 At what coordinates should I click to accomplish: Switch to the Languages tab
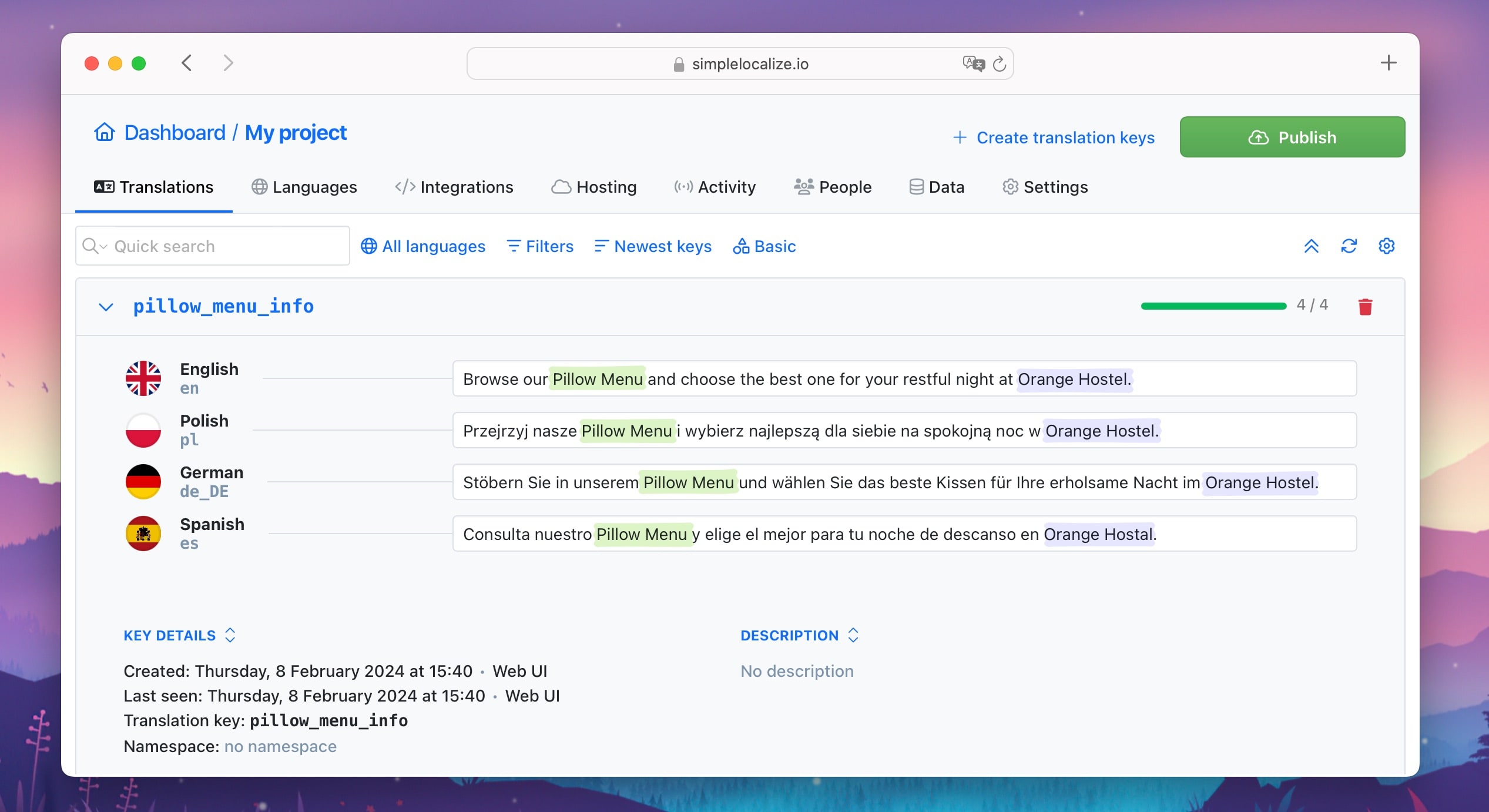[304, 187]
